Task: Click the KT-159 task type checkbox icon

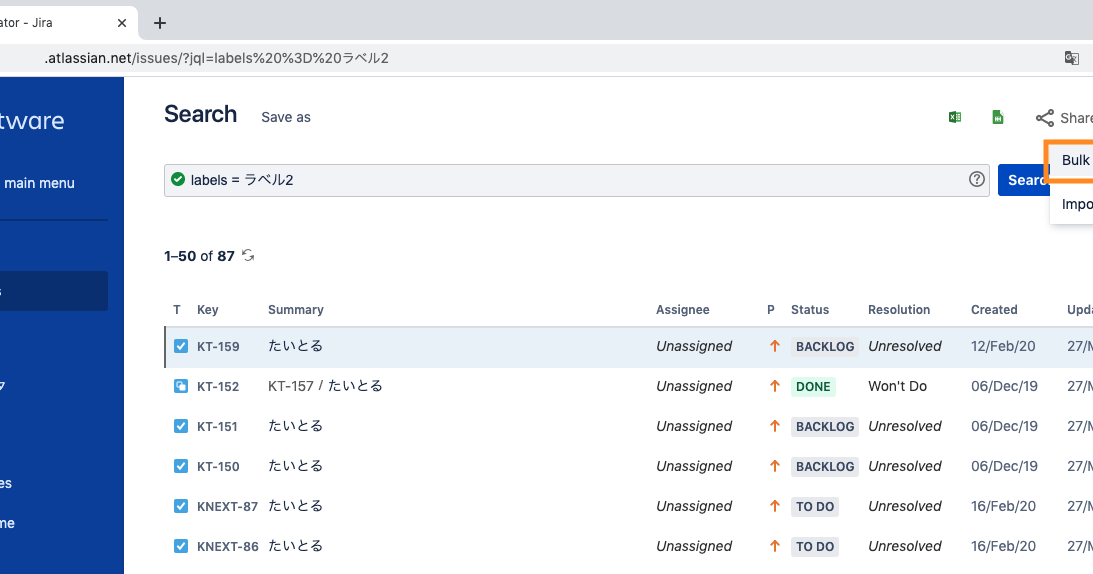Action: click(x=181, y=346)
